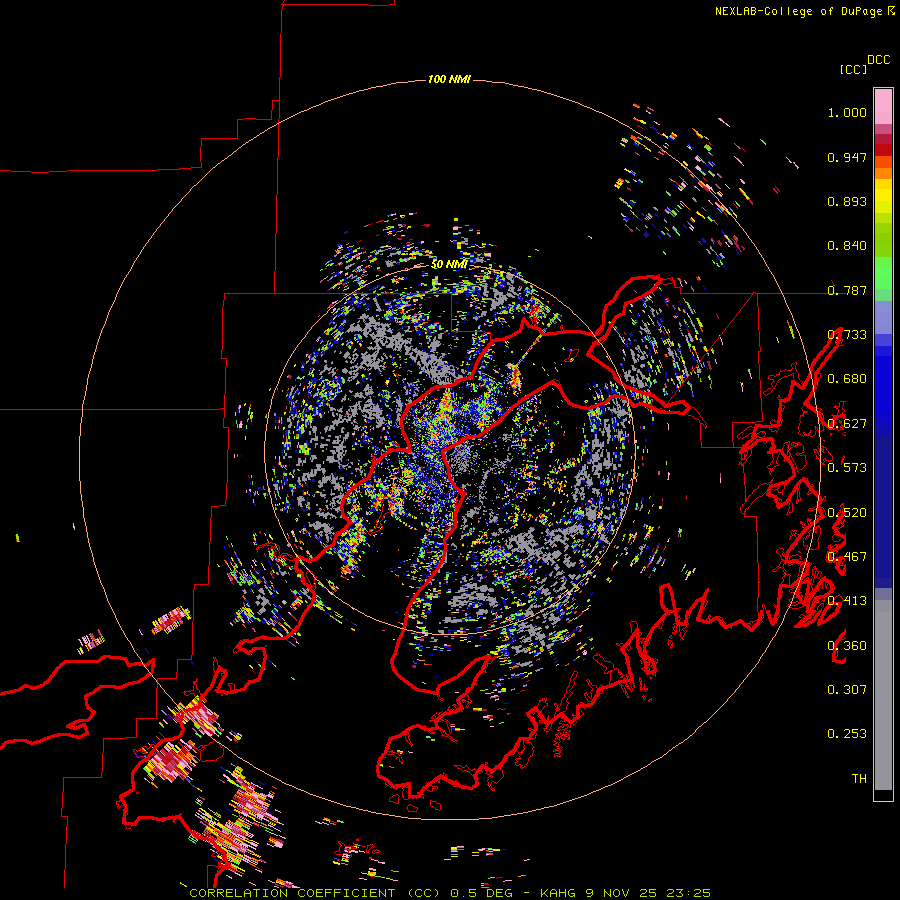Click the 0.680 scale value
The image size is (900, 900).
point(847,379)
